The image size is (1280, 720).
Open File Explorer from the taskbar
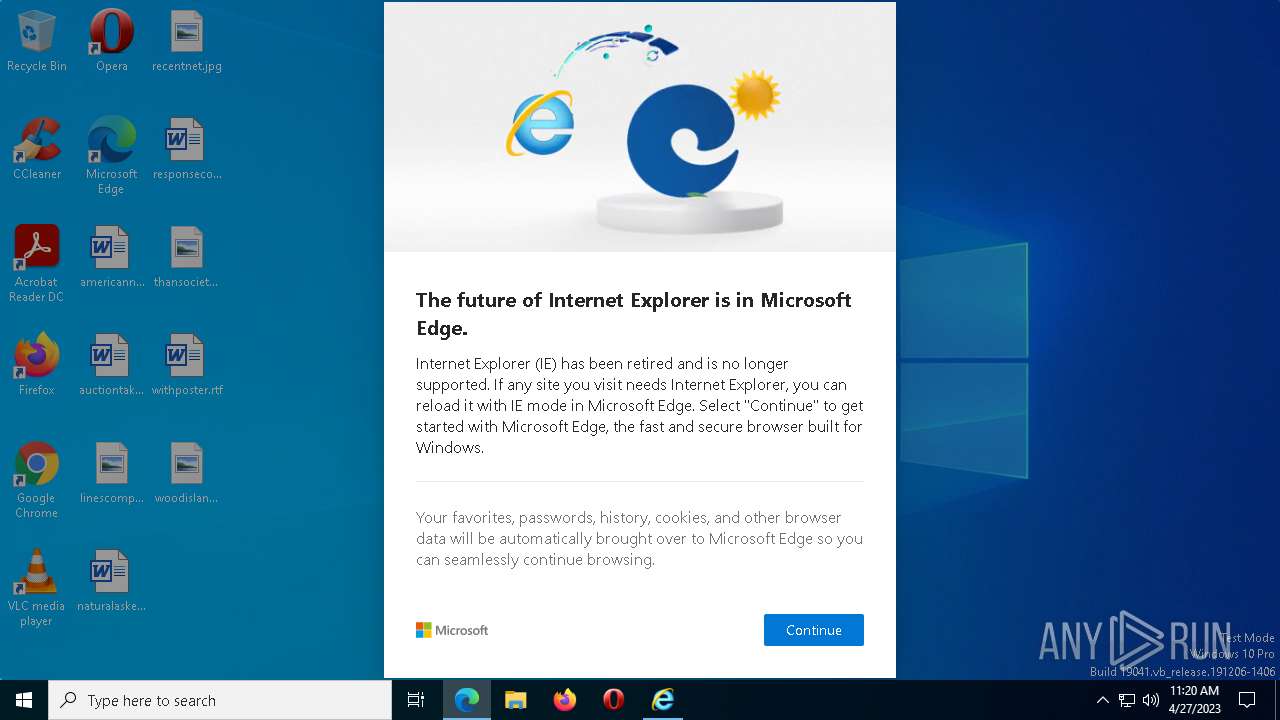[515, 700]
